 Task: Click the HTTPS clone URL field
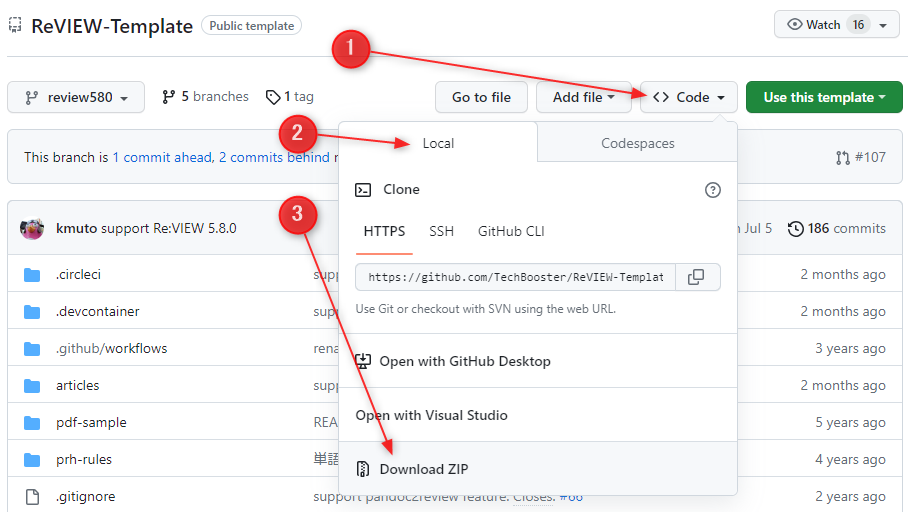point(515,277)
